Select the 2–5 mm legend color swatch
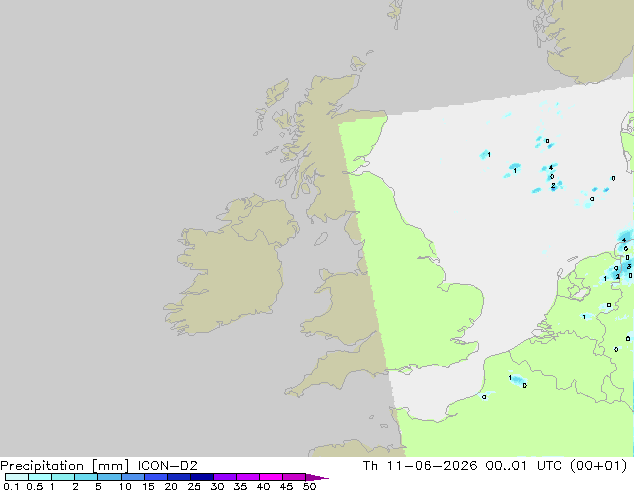The image size is (634, 490). pyautogui.click(x=86, y=477)
